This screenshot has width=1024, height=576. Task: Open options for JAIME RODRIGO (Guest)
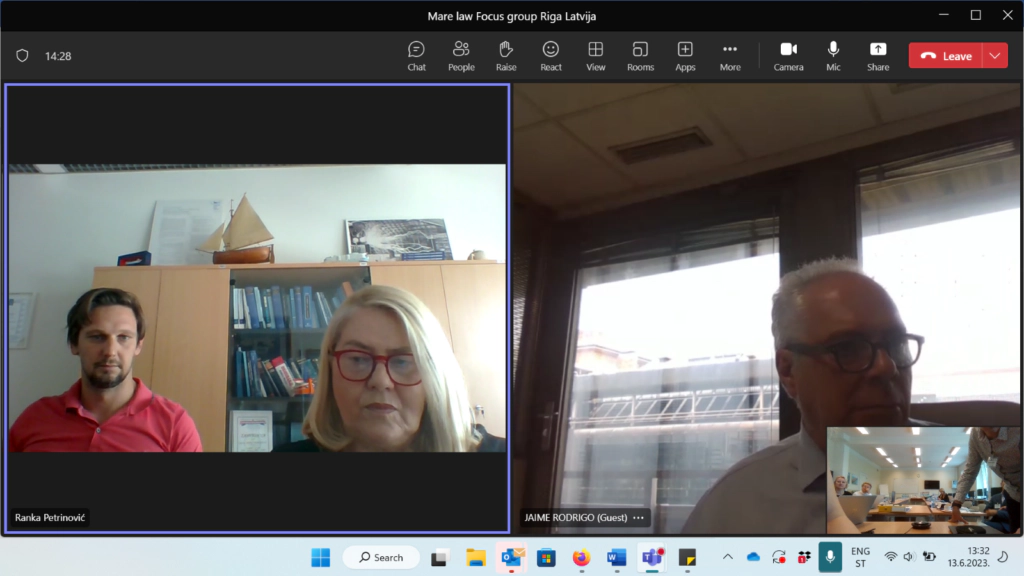638,518
